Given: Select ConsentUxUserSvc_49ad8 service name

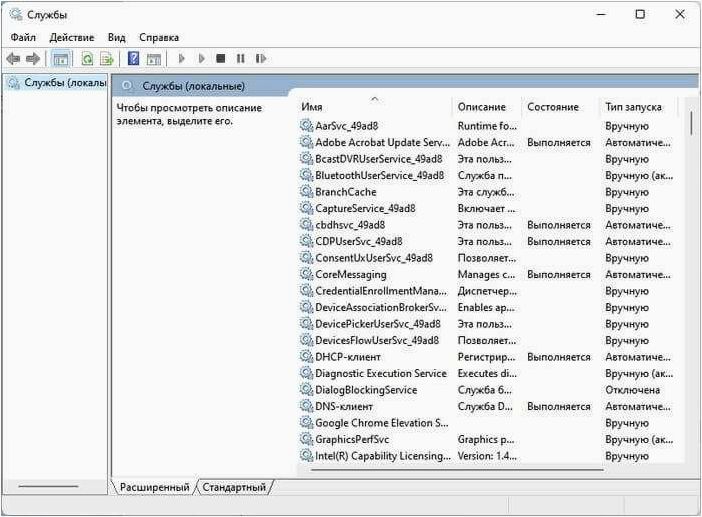Looking at the screenshot, I should click(374, 258).
